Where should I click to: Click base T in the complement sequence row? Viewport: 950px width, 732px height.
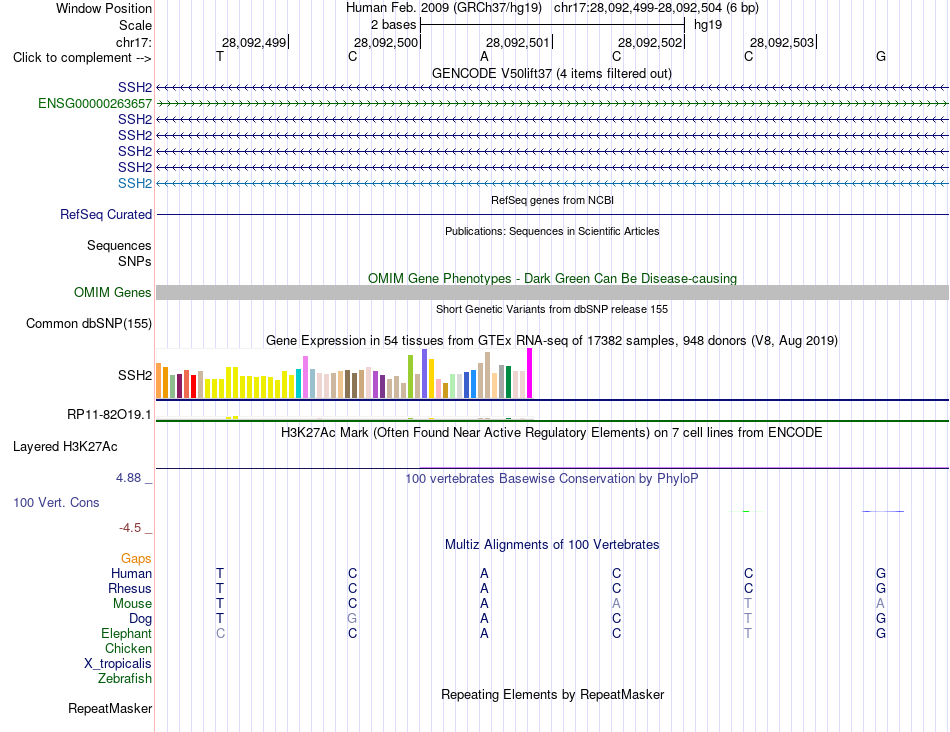point(220,56)
